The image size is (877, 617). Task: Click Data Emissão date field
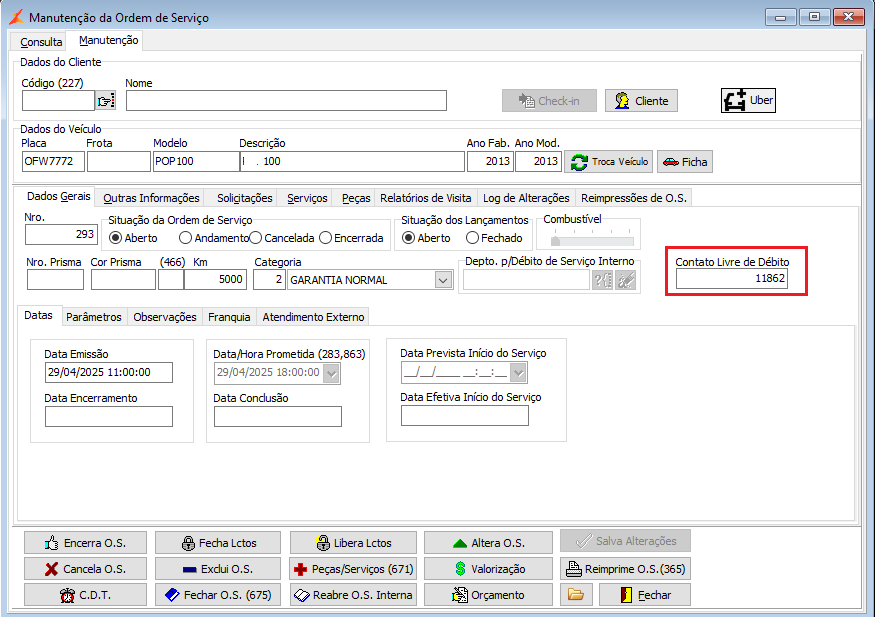(109, 373)
